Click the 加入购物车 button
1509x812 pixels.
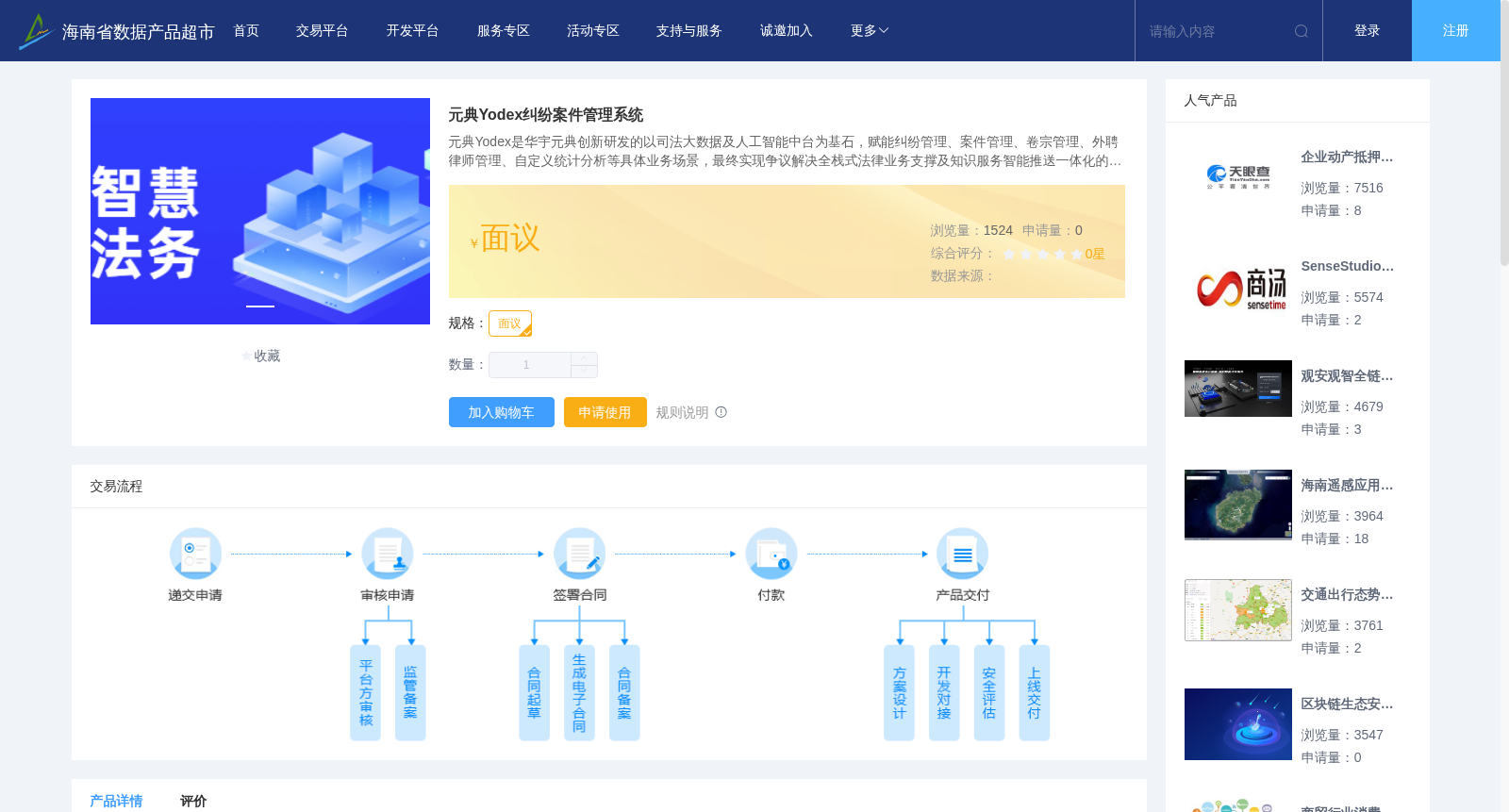click(502, 412)
